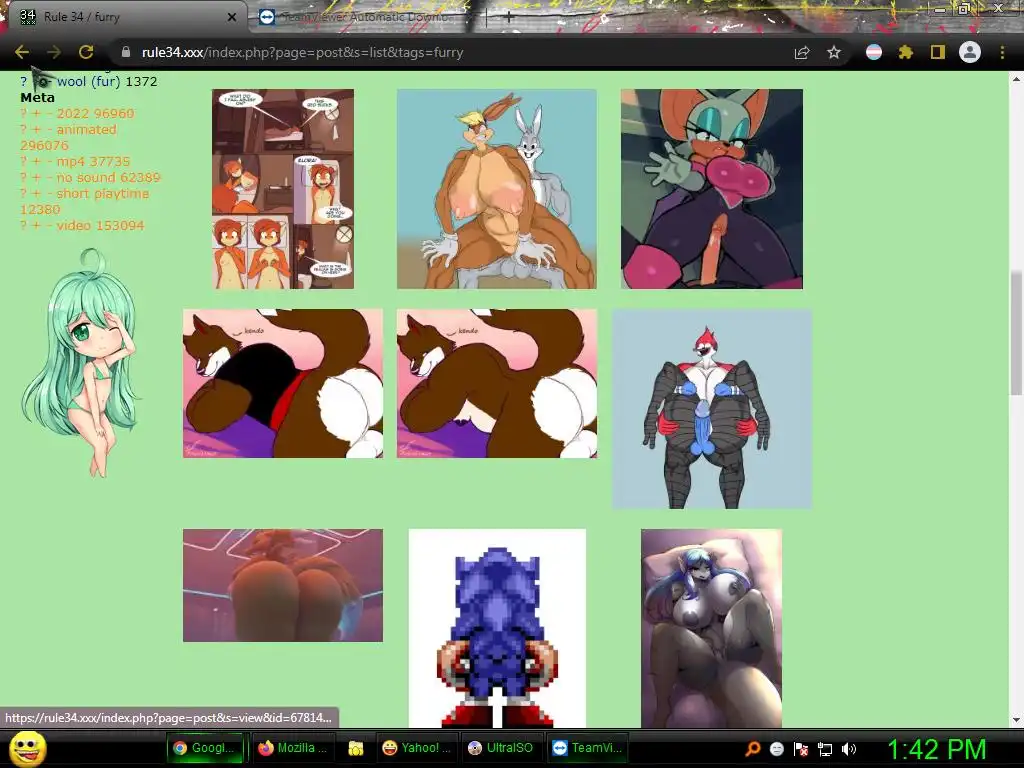1024x768 pixels.
Task: Click the 'animated' meta tag link
Action: [x=86, y=129]
